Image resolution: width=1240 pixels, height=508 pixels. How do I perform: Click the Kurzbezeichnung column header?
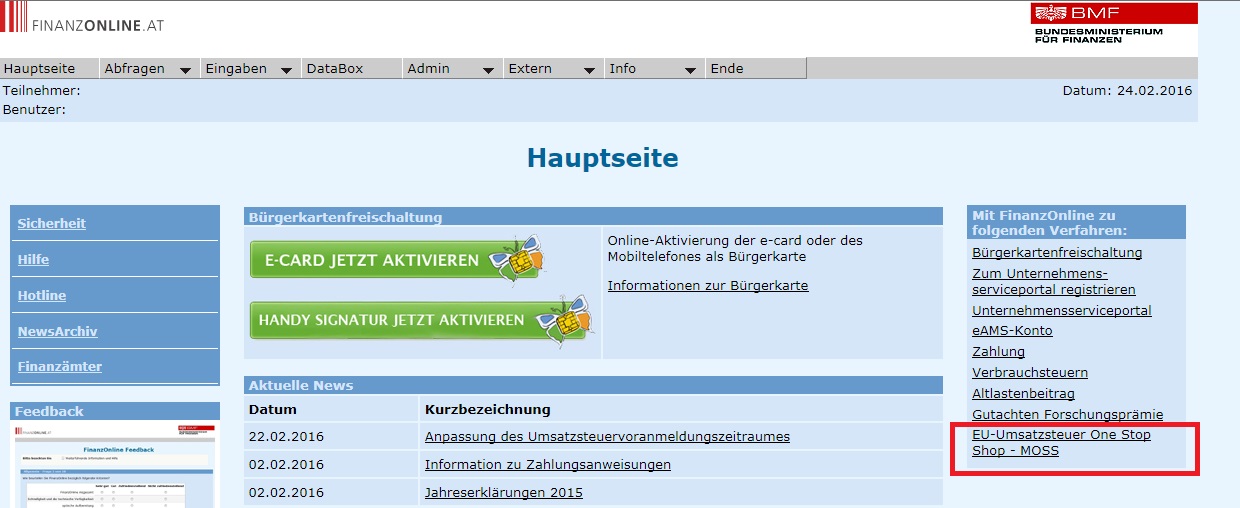[x=488, y=409]
